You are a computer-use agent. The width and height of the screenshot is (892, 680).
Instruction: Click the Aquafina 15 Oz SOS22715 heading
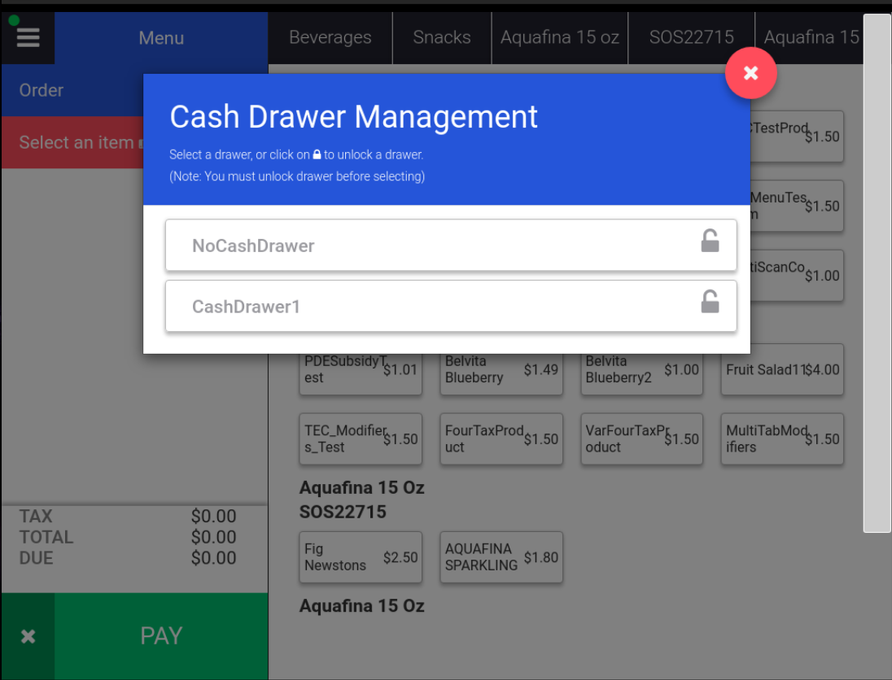(x=362, y=500)
